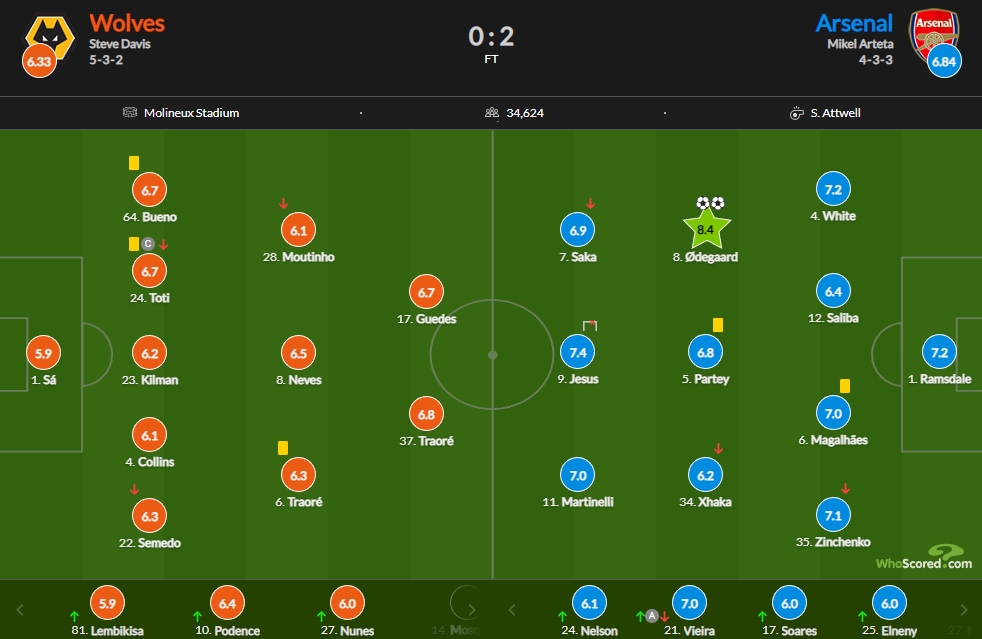Click the Wolves club crest icon
Viewport: 982px width, 639px height.
(50, 38)
